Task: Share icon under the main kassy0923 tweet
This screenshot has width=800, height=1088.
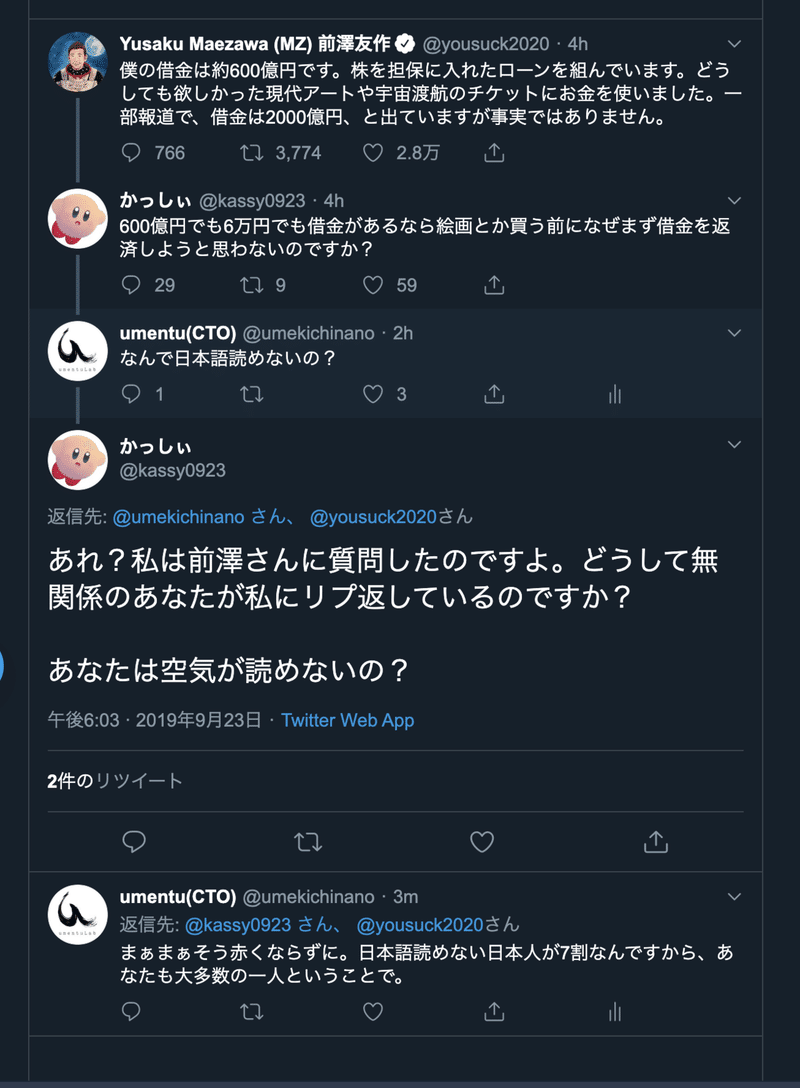Action: pos(656,842)
